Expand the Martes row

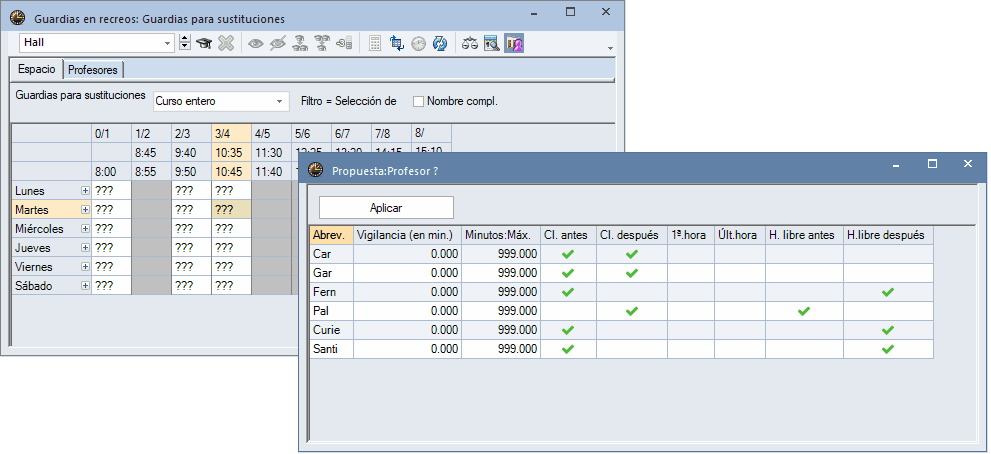[x=85, y=209]
